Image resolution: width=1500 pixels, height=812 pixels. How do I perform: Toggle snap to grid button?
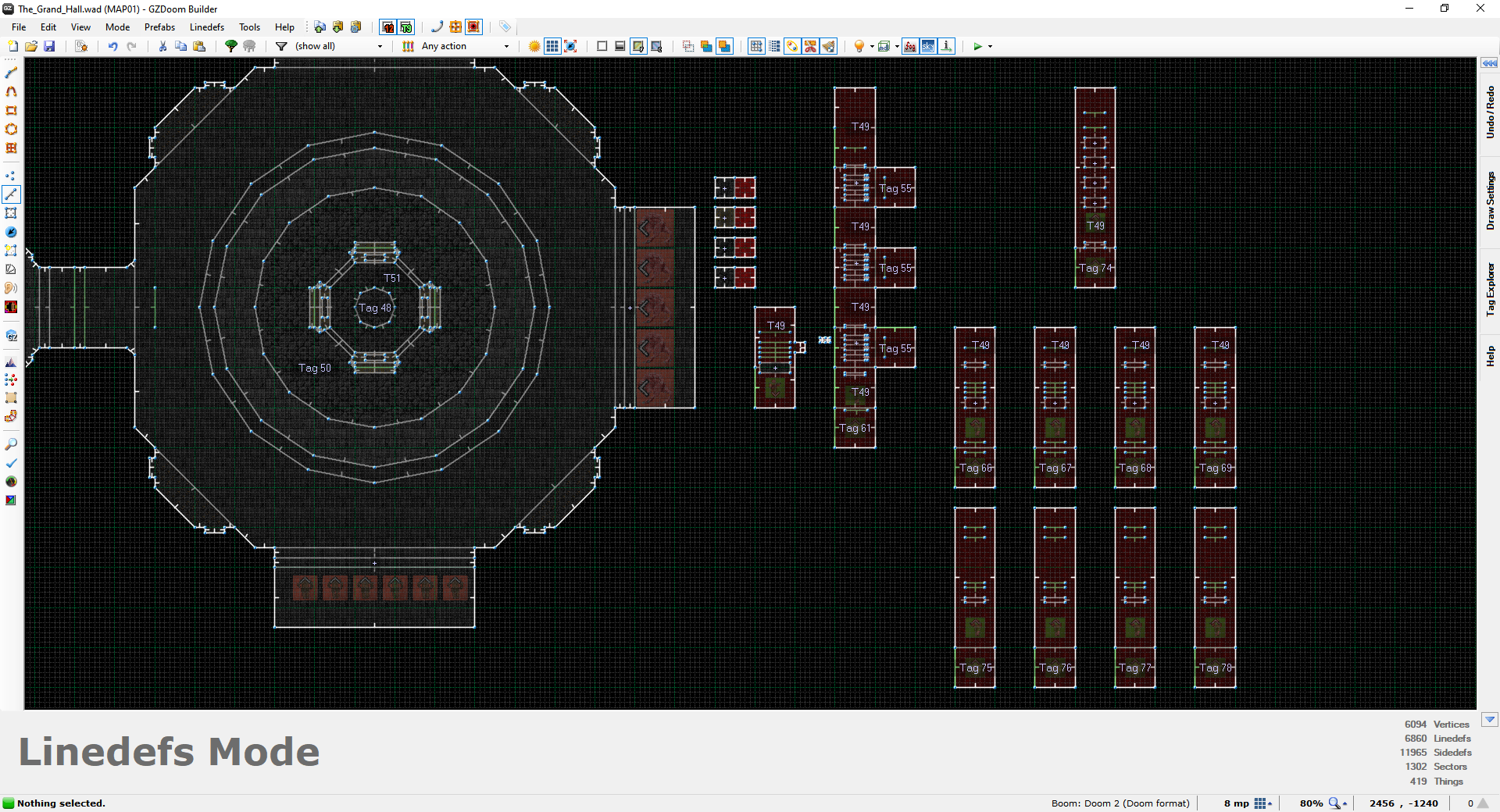(x=756, y=46)
